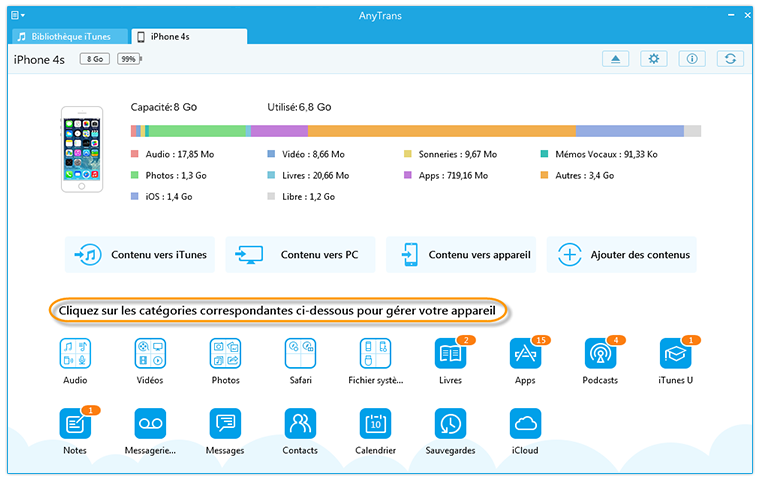The image size is (760, 481).
Task: Click the Autres : 3,4 Go legend entry
Action: 577,176
